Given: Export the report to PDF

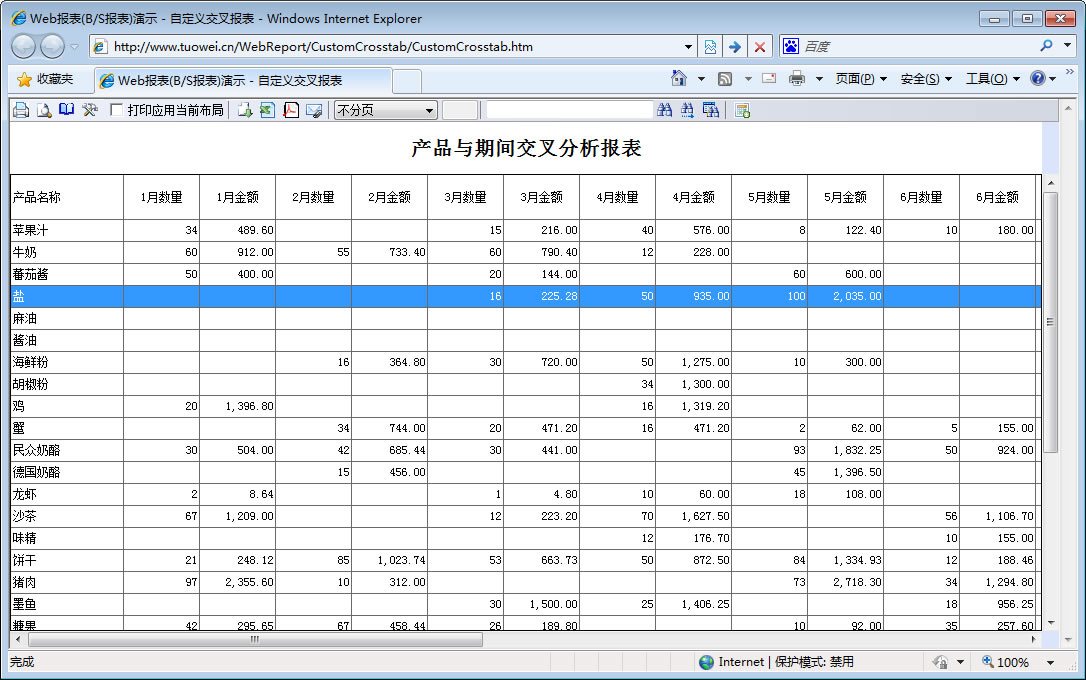Looking at the screenshot, I should point(291,110).
